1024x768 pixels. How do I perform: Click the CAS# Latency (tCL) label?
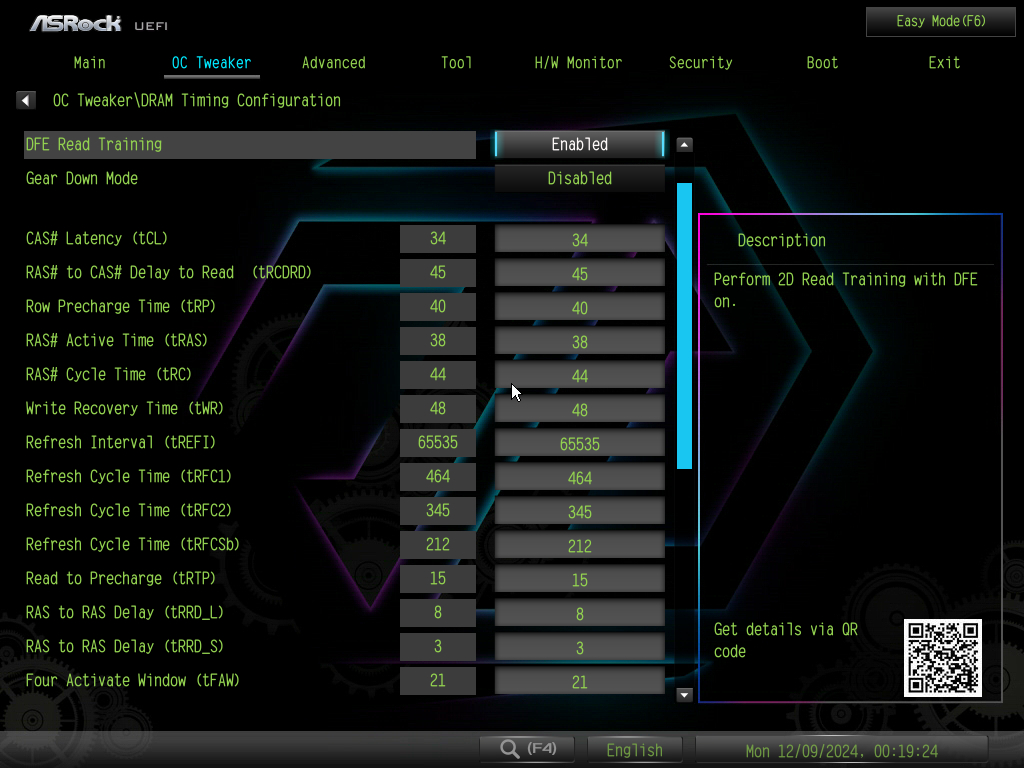click(97, 238)
